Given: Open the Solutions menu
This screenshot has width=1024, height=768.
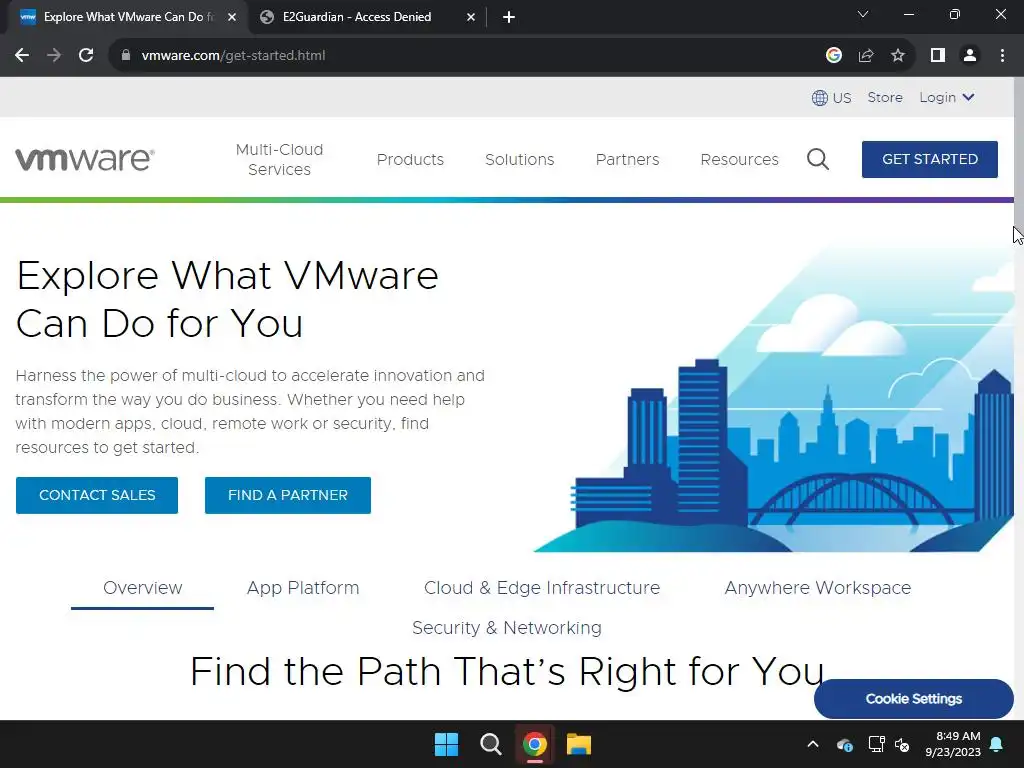Looking at the screenshot, I should (x=520, y=159).
